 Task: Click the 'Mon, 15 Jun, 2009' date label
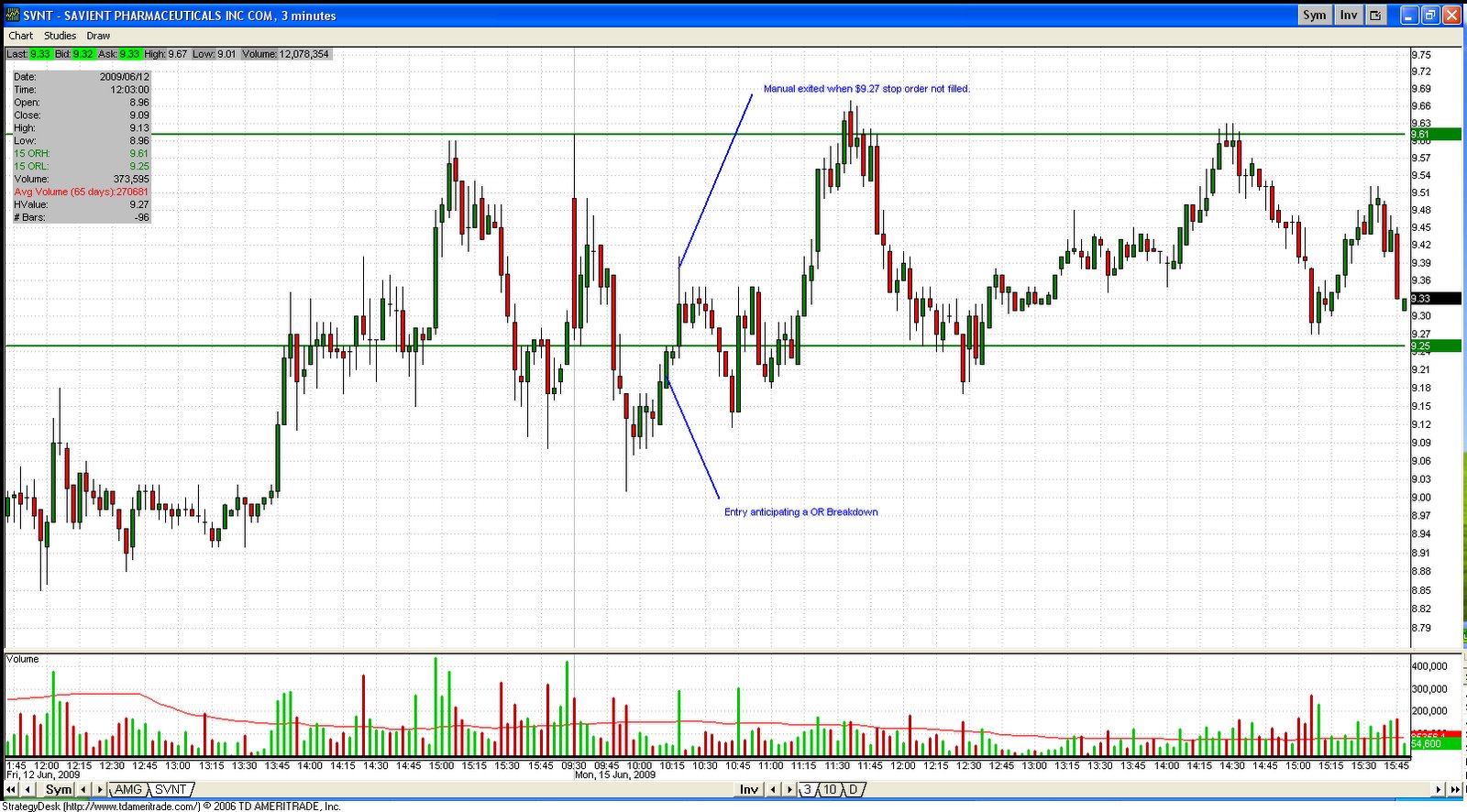point(615,775)
